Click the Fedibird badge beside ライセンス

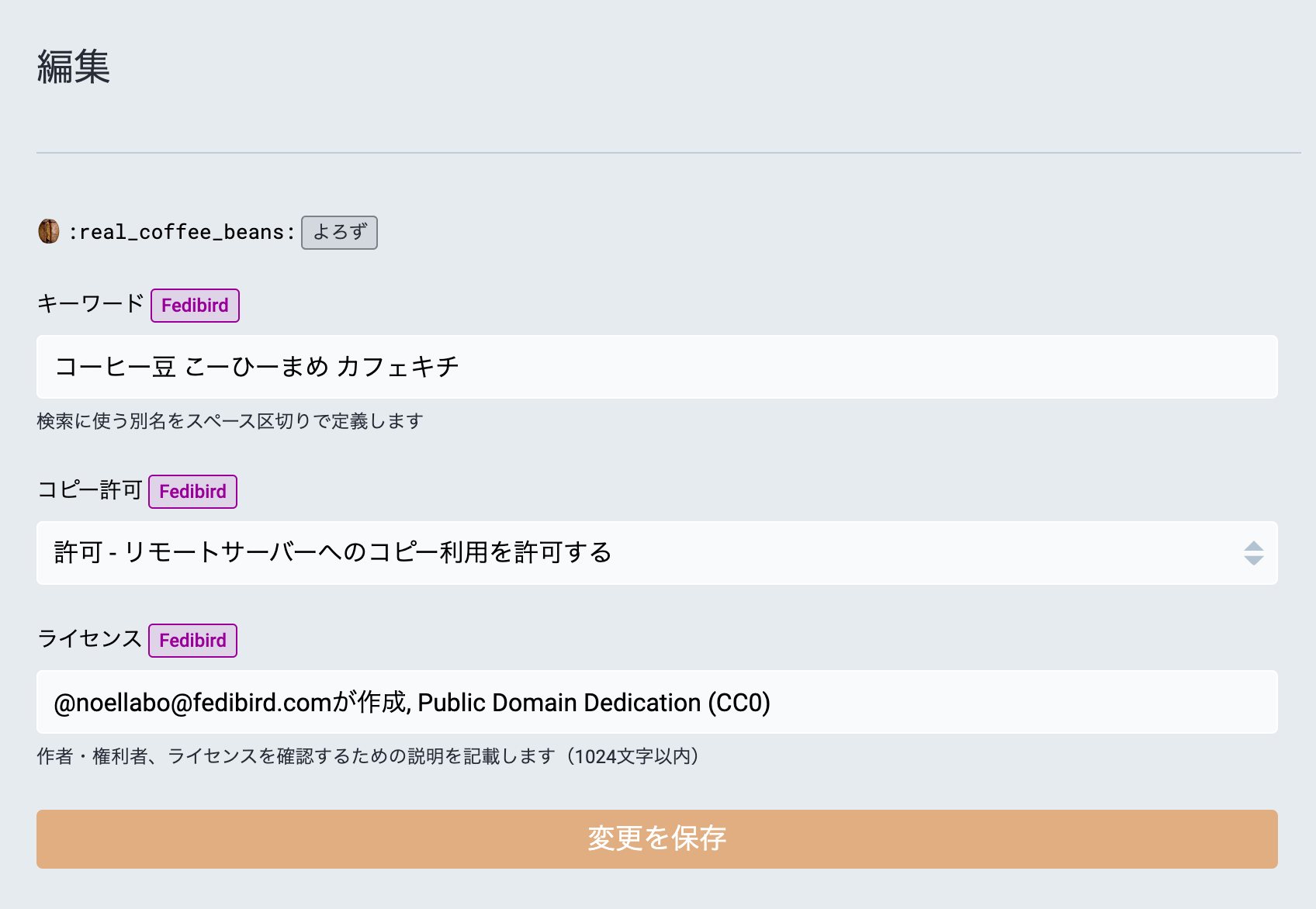pyautogui.click(x=192, y=641)
